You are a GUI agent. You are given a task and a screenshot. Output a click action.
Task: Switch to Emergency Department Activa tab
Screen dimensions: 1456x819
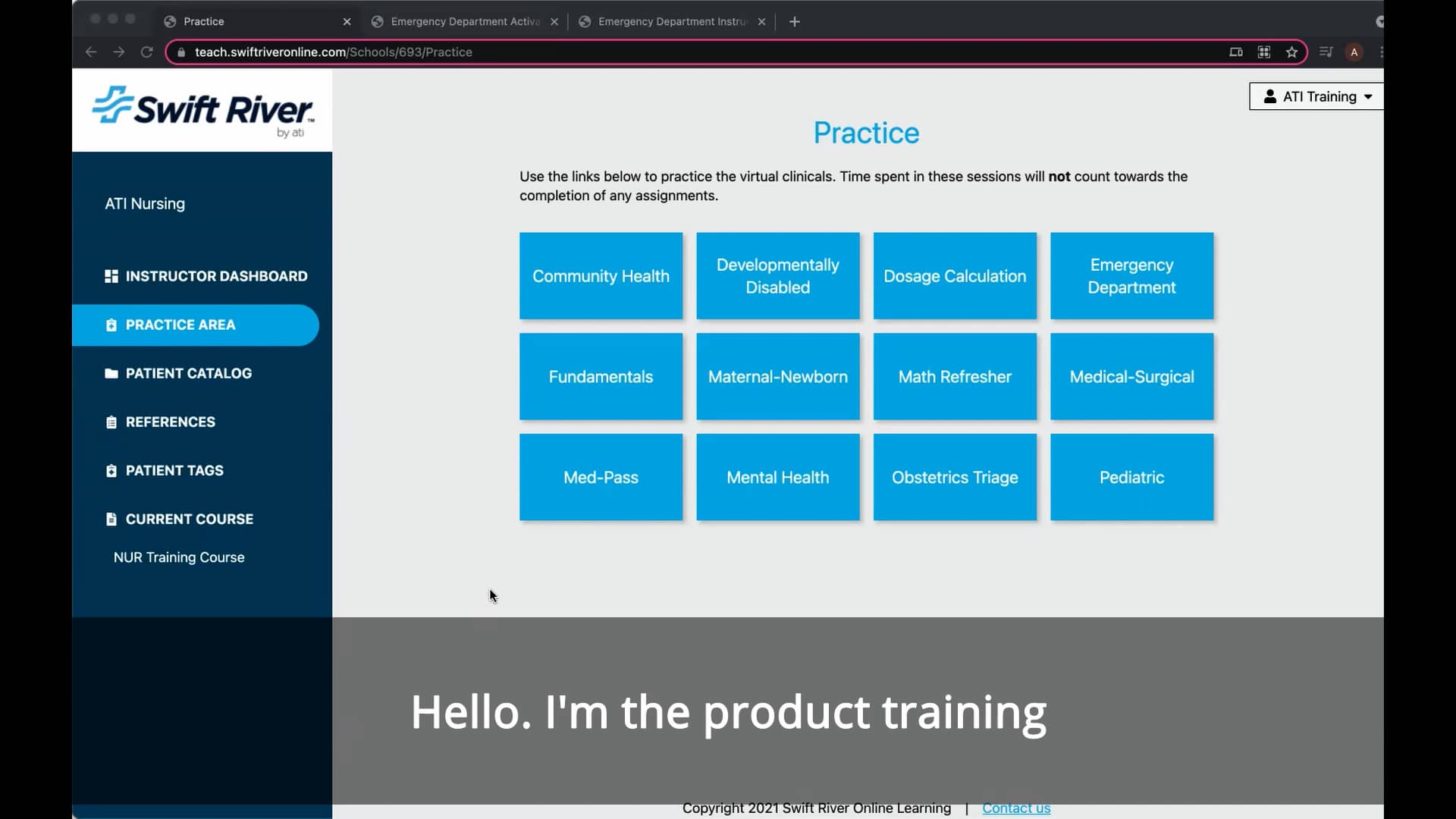464,21
